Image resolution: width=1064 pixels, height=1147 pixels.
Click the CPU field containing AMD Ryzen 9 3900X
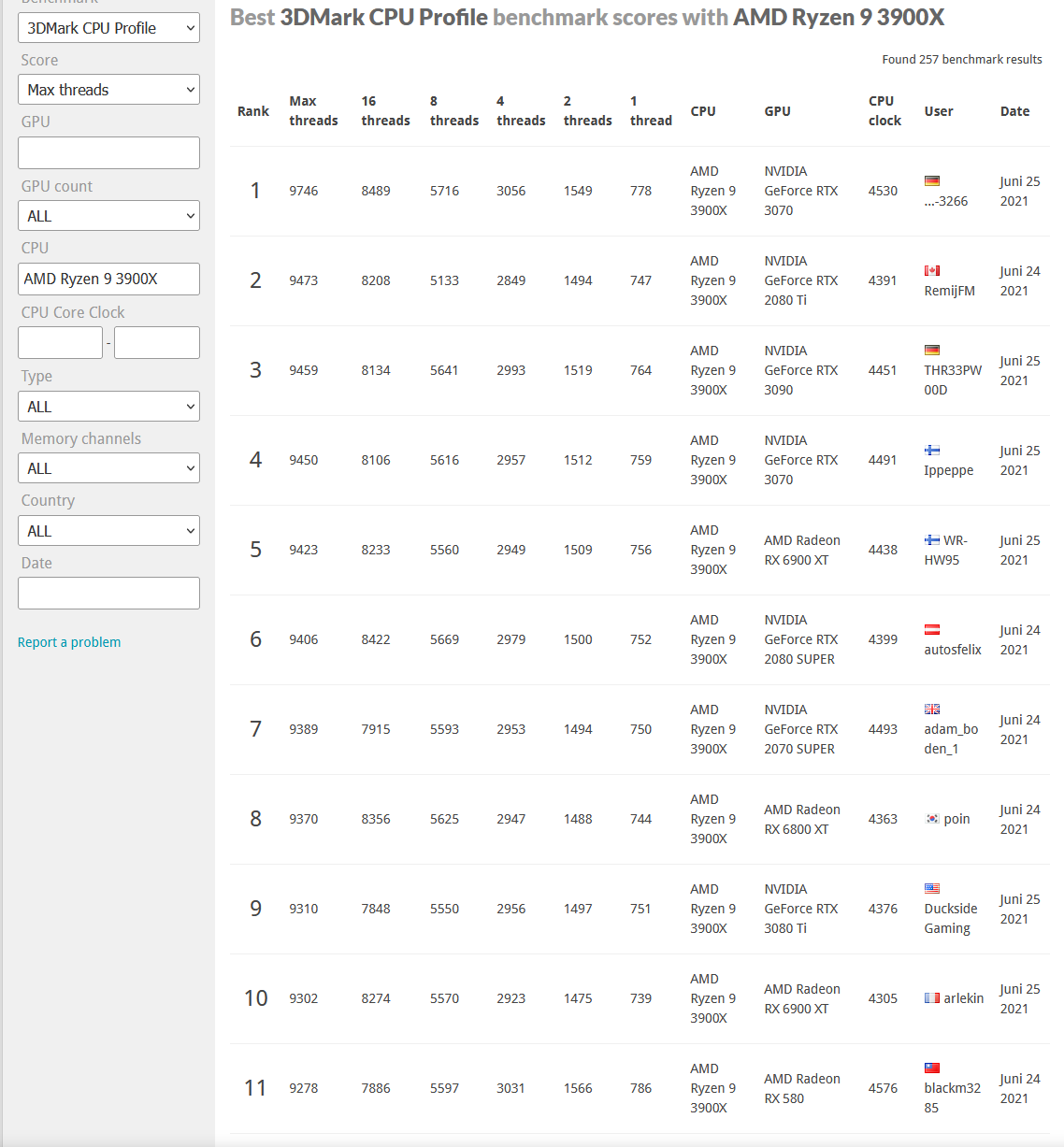[108, 279]
